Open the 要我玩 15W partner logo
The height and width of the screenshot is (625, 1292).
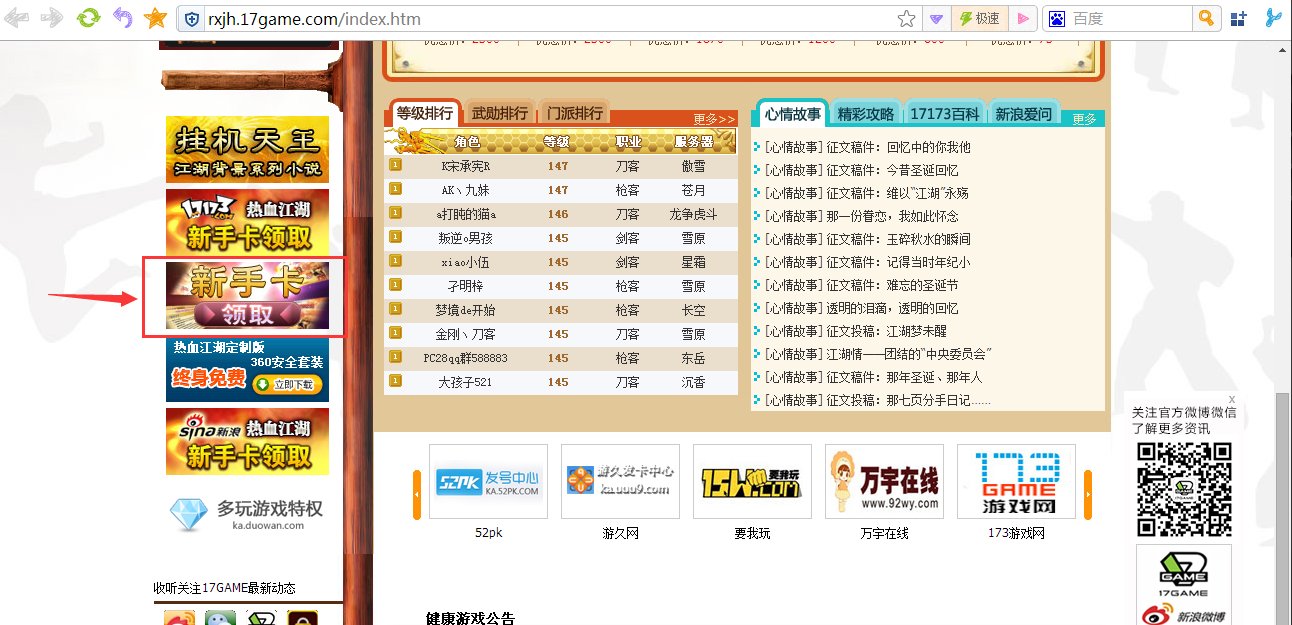[x=752, y=482]
